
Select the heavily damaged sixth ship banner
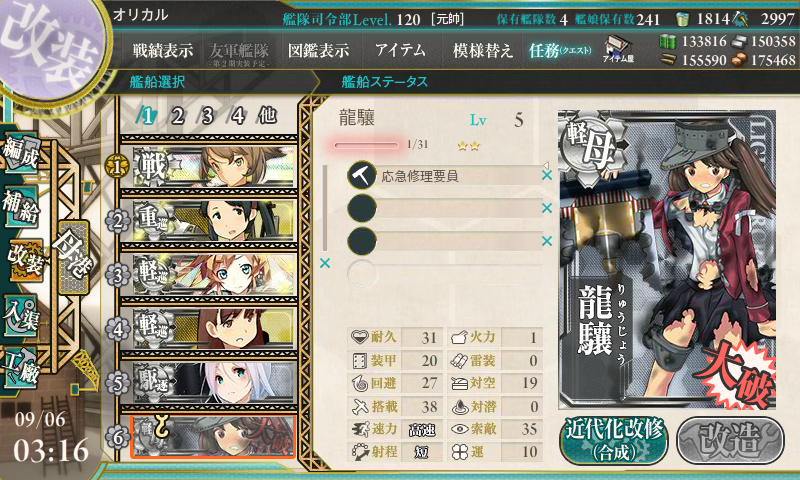(x=213, y=437)
